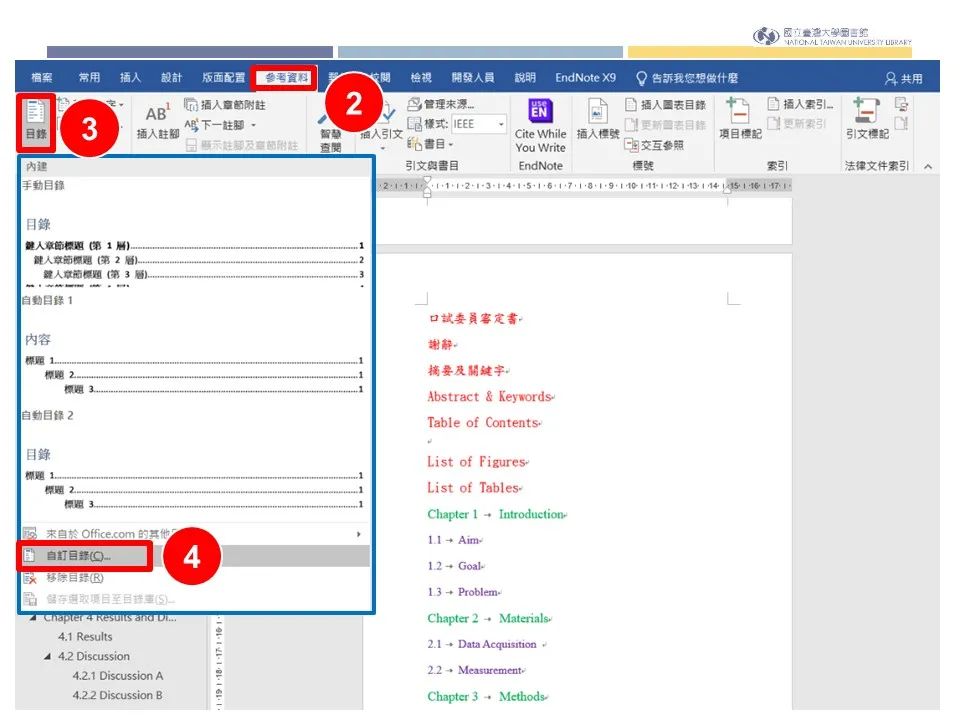Open the EndNote X9 ribbon tab
The image size is (960, 720).
coord(584,77)
